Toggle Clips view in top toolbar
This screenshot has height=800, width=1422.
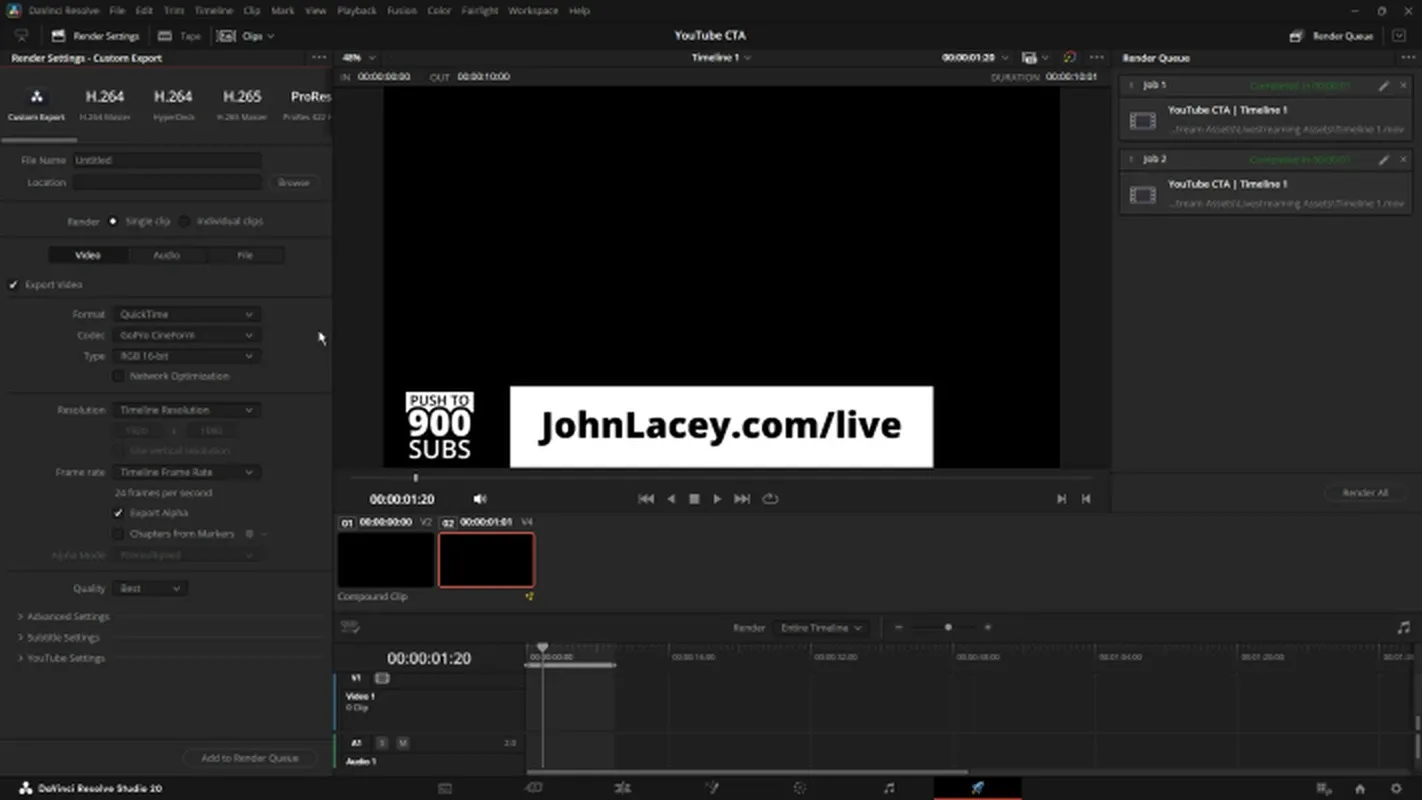tap(245, 36)
